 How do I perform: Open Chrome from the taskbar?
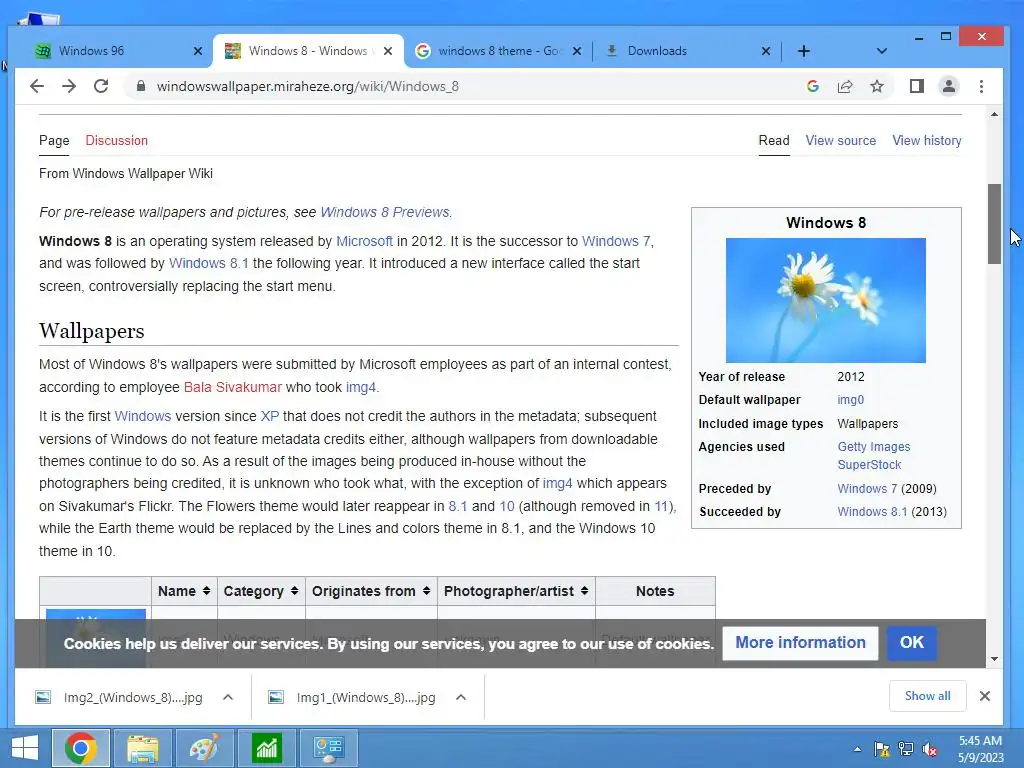81,748
